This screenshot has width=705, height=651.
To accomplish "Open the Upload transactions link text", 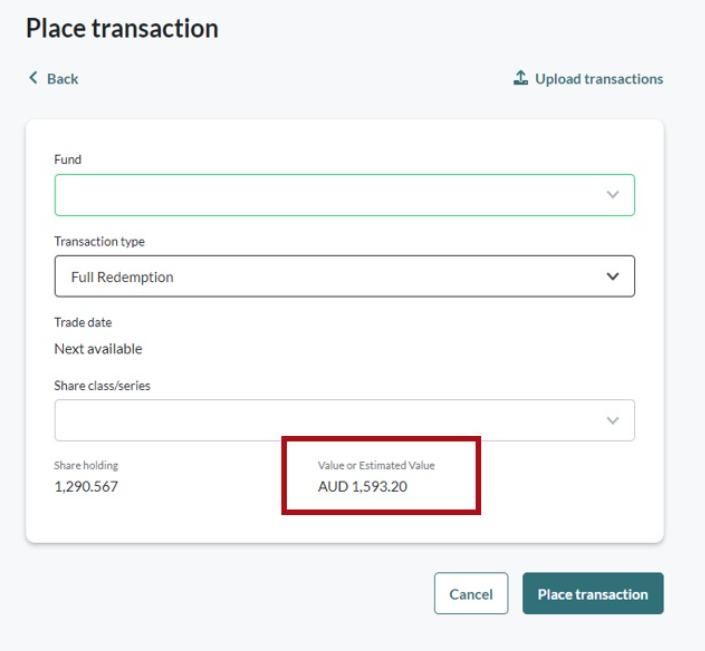I will (x=598, y=79).
